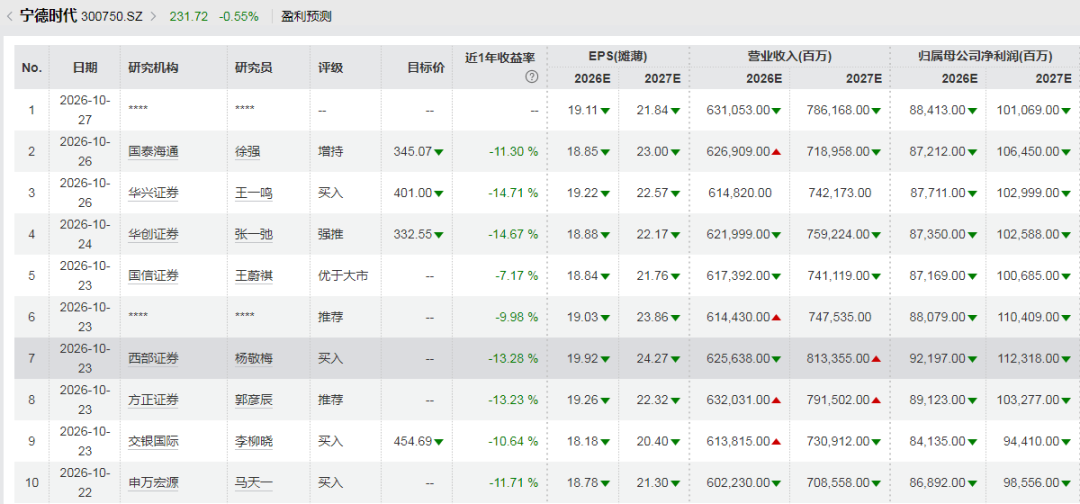
Task: Open 方正证券 institution link
Action: click(153, 399)
